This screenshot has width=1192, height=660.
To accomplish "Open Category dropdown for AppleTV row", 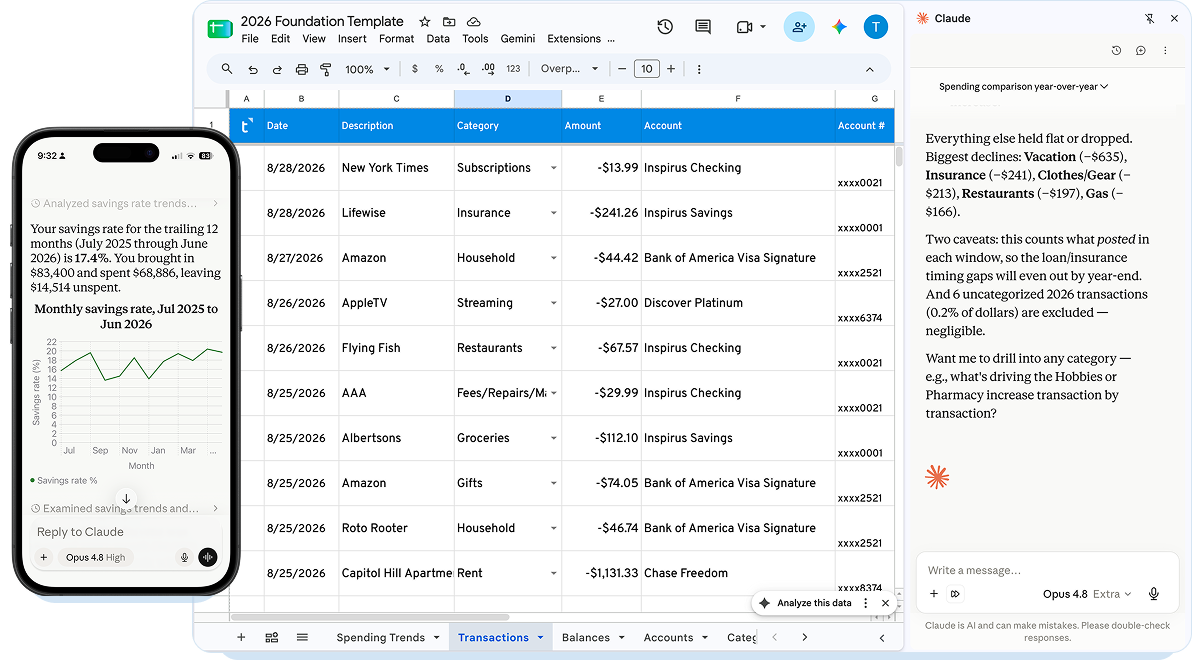I will point(553,303).
